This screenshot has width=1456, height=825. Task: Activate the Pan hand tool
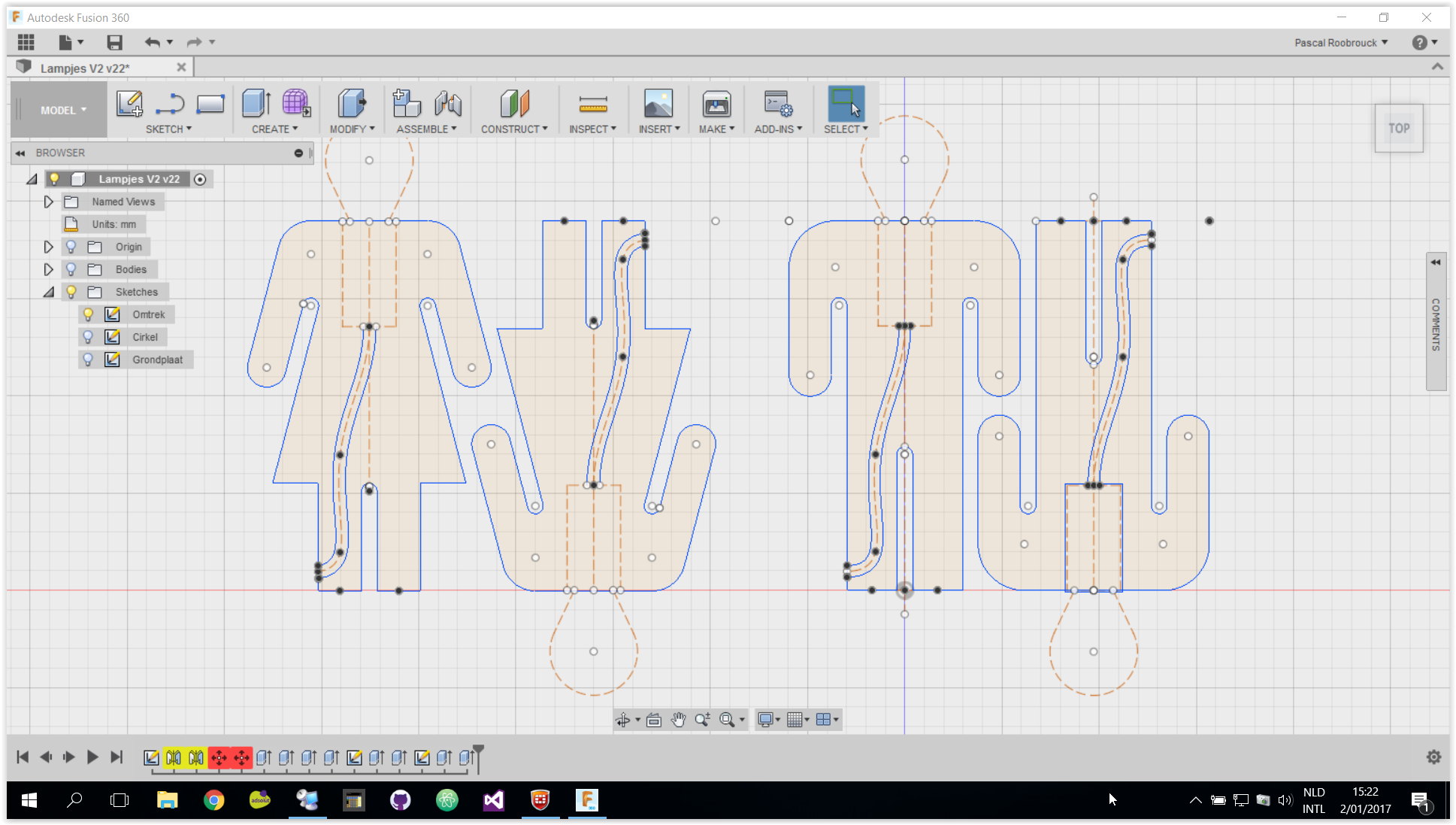(679, 720)
